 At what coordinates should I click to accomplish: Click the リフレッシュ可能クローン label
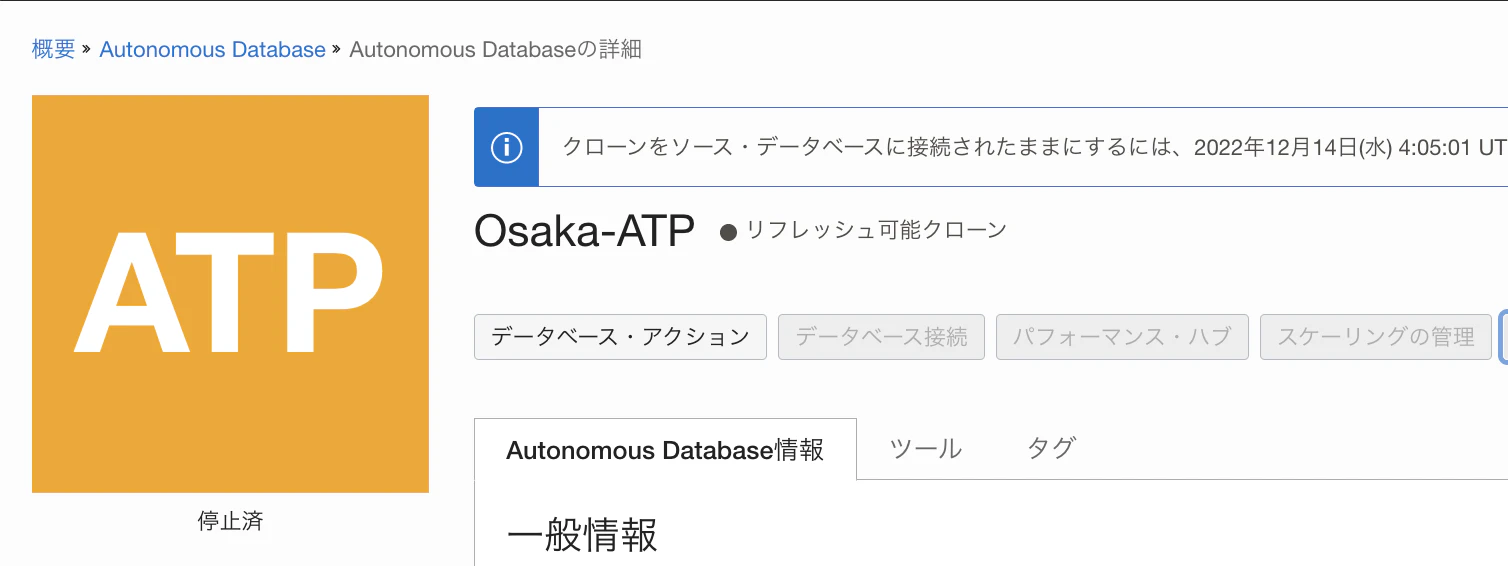[x=876, y=231]
